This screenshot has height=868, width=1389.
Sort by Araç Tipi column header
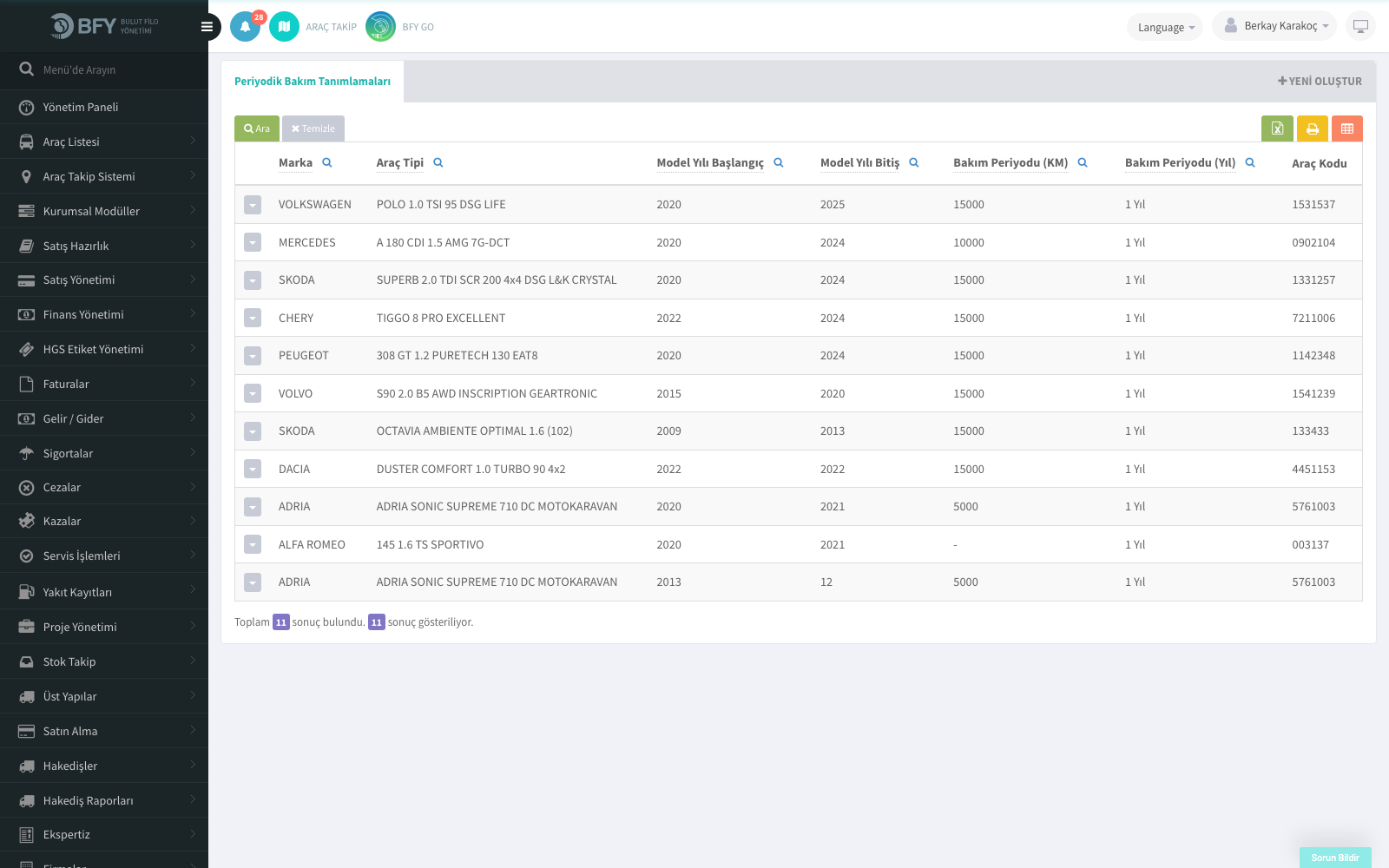point(400,163)
